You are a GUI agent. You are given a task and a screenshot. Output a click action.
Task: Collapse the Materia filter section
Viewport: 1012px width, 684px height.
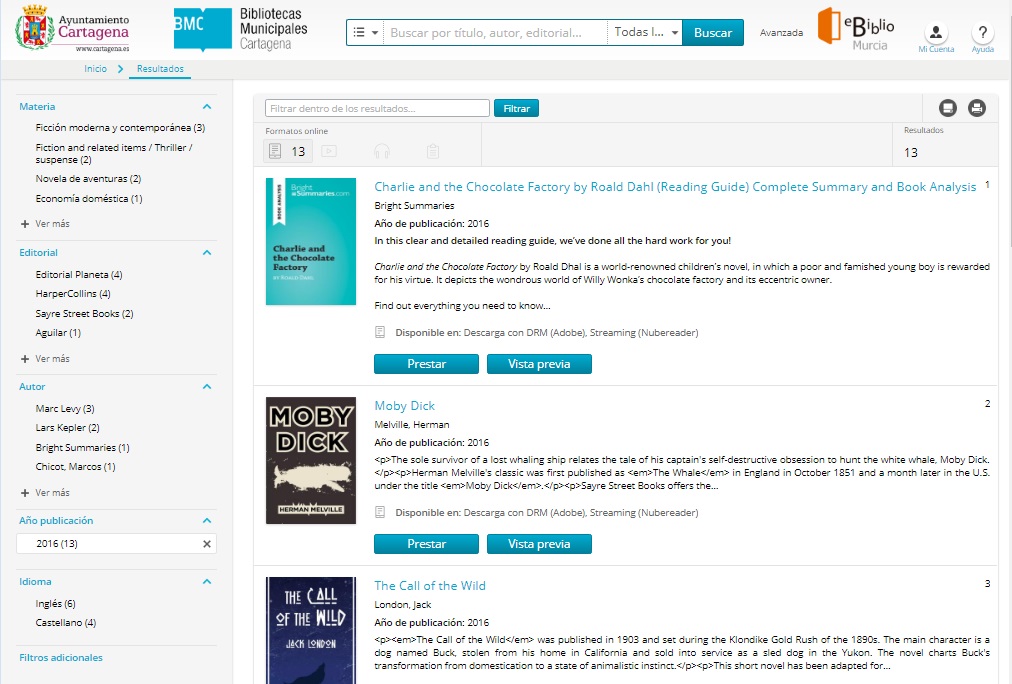pos(207,107)
